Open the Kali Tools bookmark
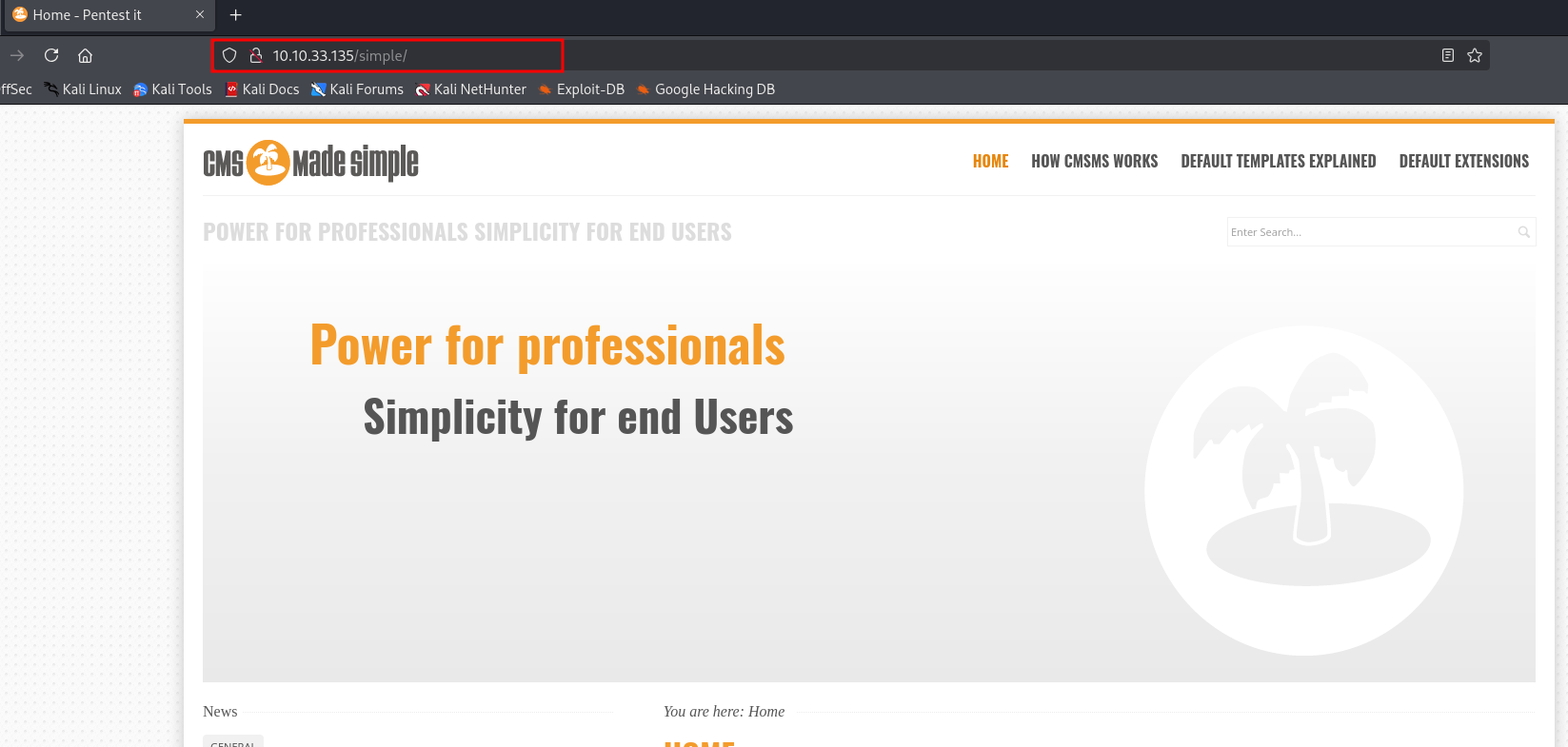1568x747 pixels. tap(172, 89)
